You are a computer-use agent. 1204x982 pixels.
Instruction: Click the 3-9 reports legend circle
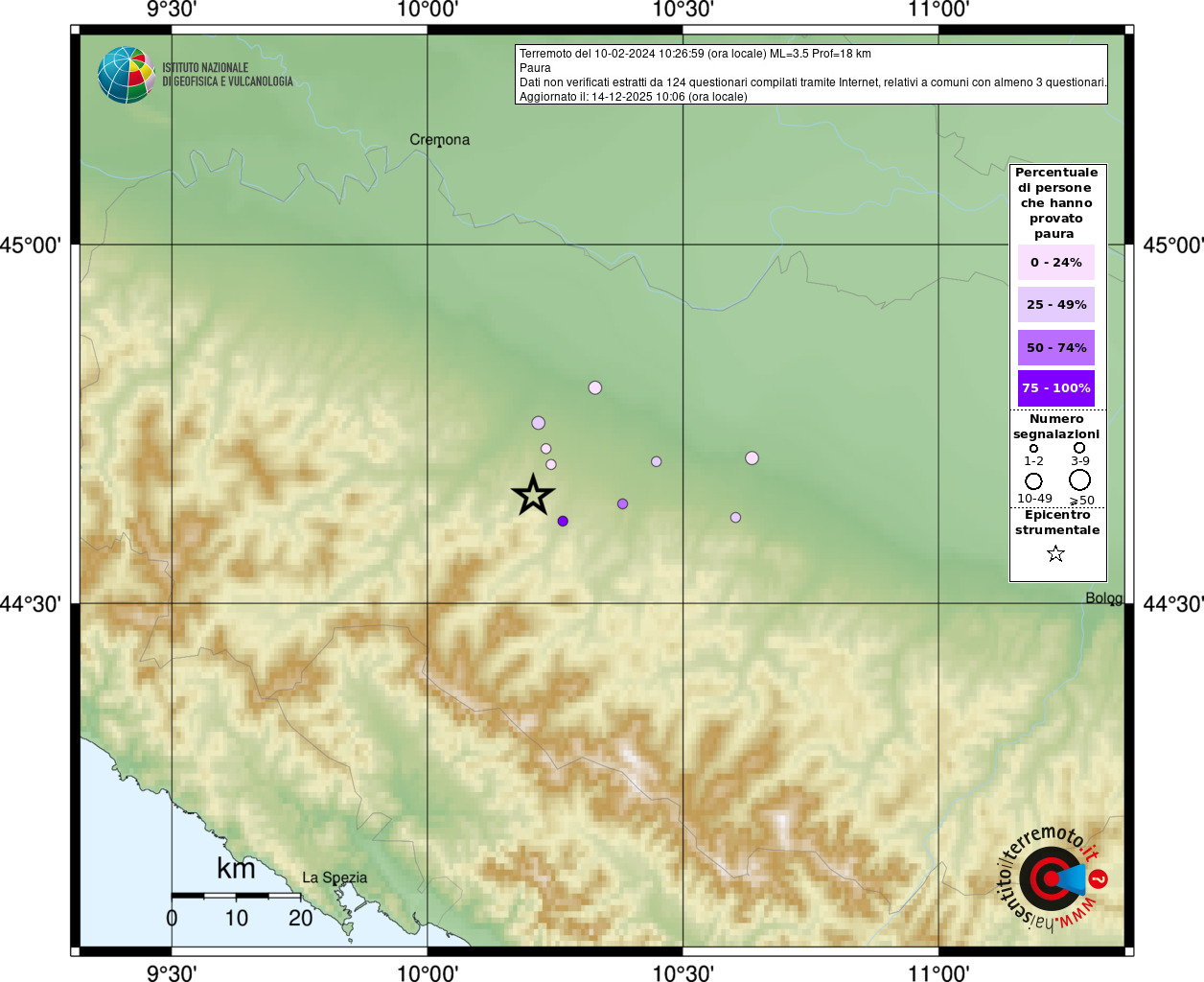(1079, 448)
